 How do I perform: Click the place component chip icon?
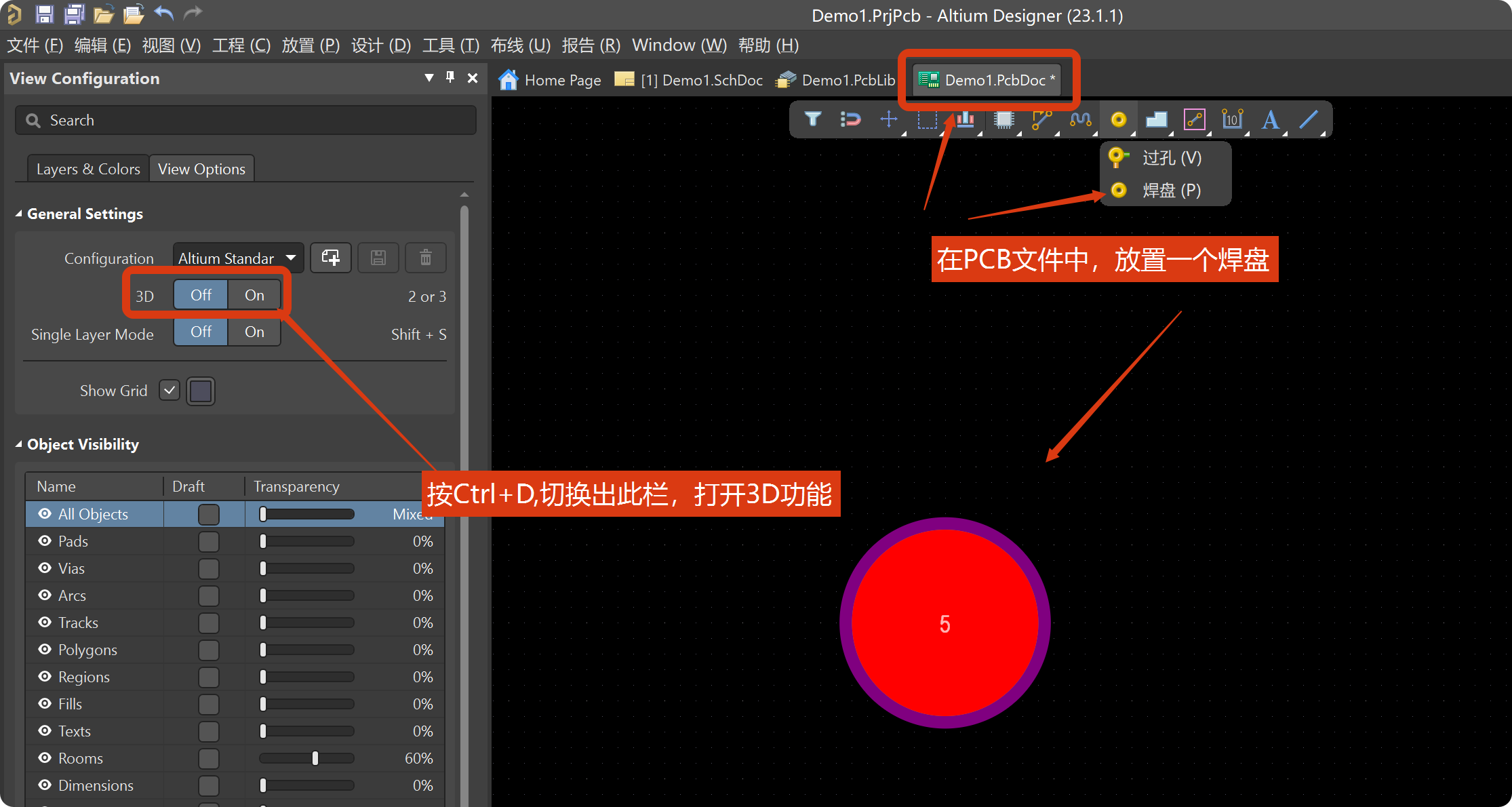click(x=1003, y=120)
